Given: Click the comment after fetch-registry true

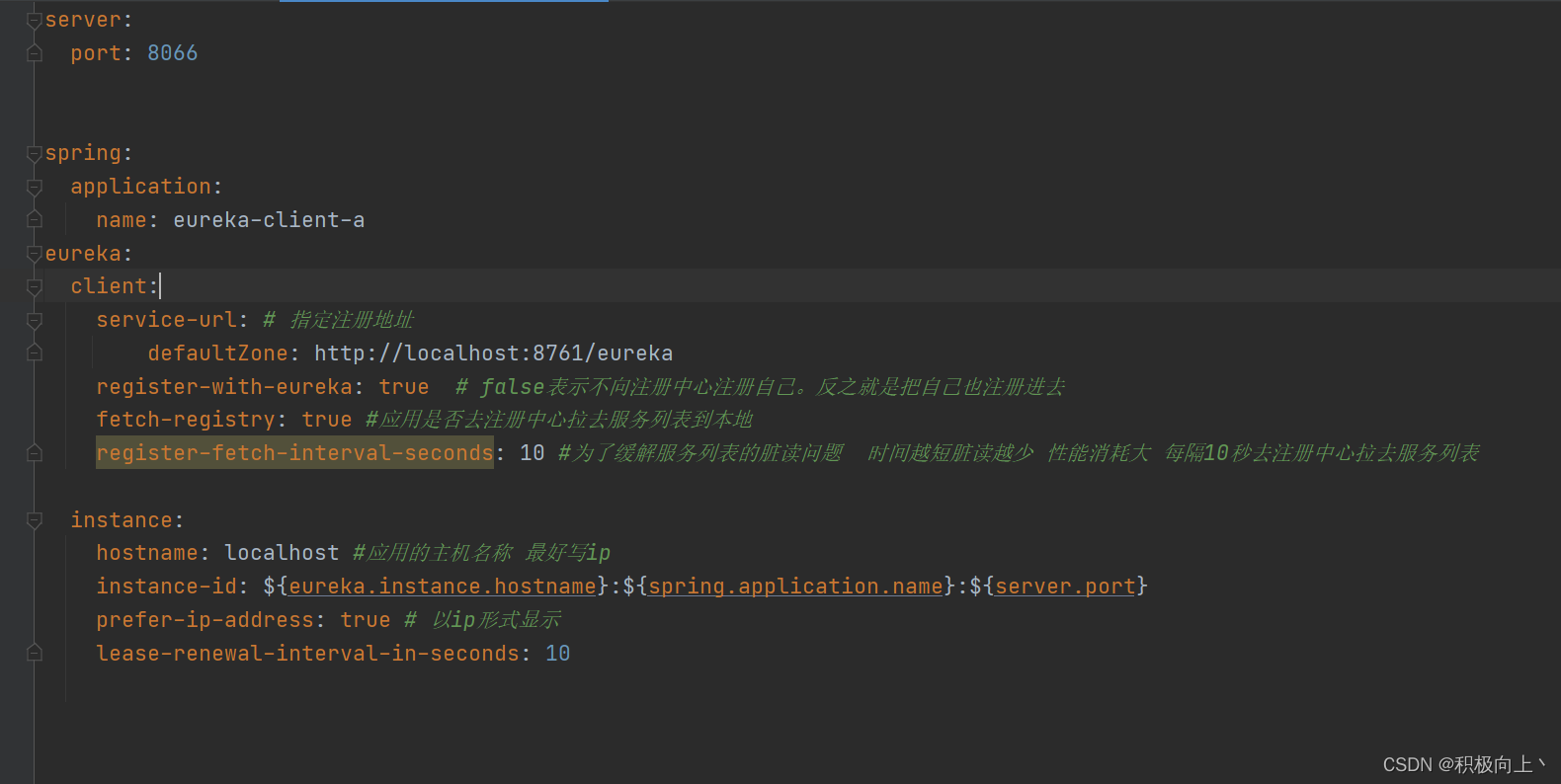Looking at the screenshot, I should point(559,420).
